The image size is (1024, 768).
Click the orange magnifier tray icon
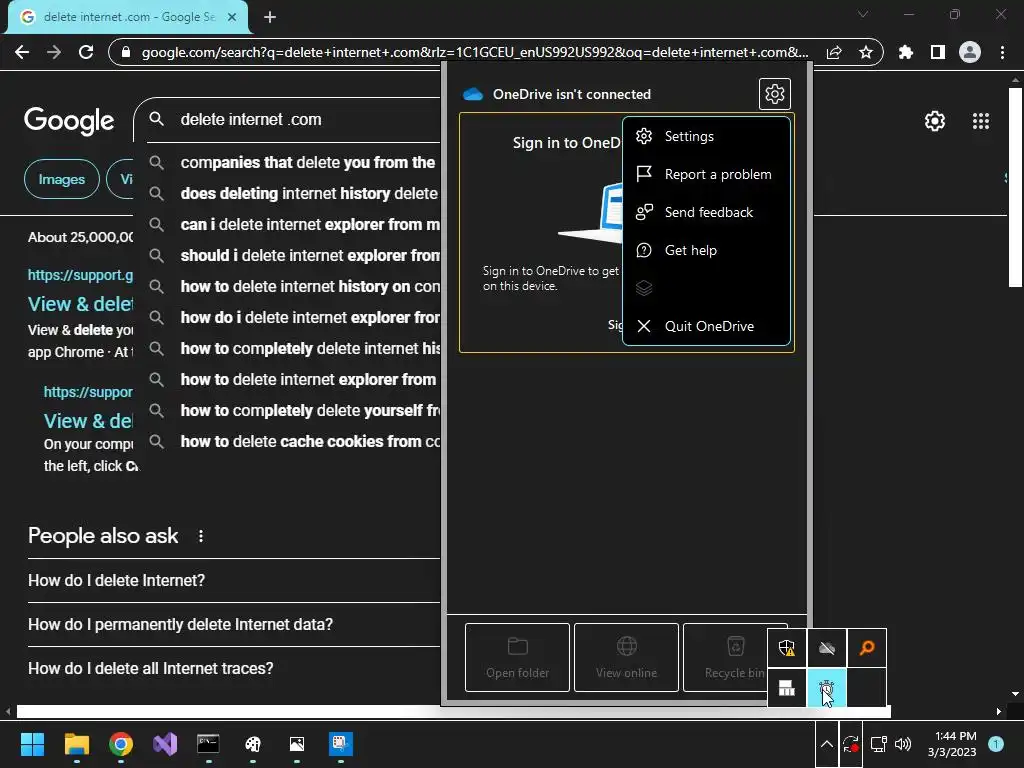click(x=867, y=648)
